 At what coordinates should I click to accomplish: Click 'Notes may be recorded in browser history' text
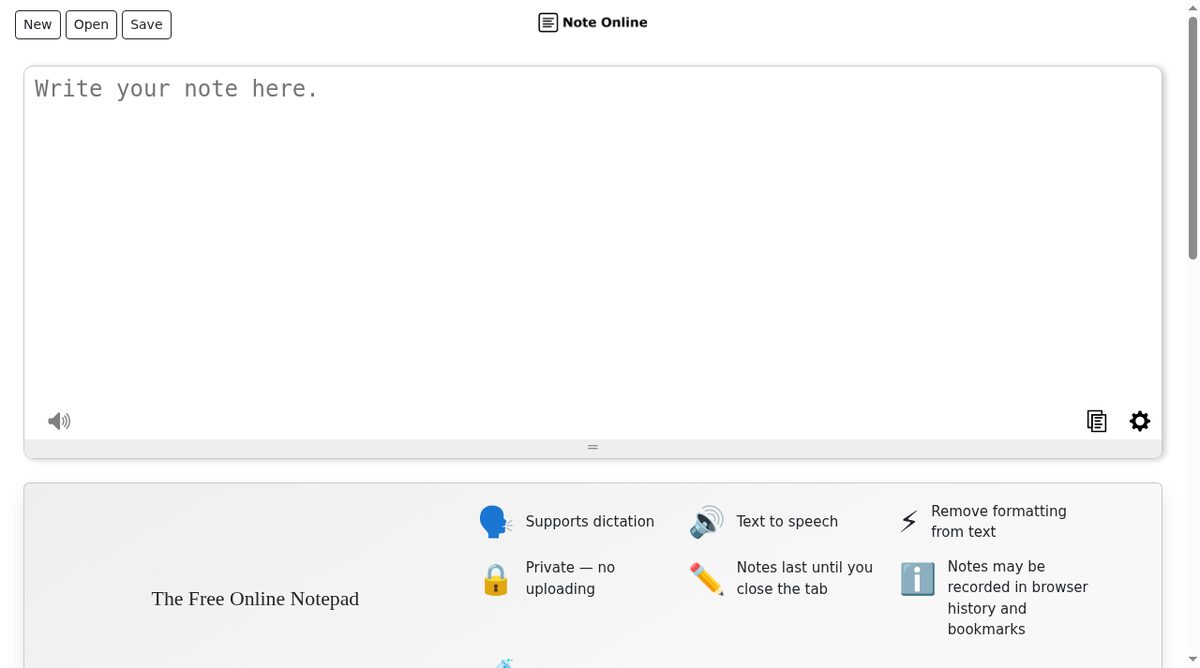(x=1018, y=598)
